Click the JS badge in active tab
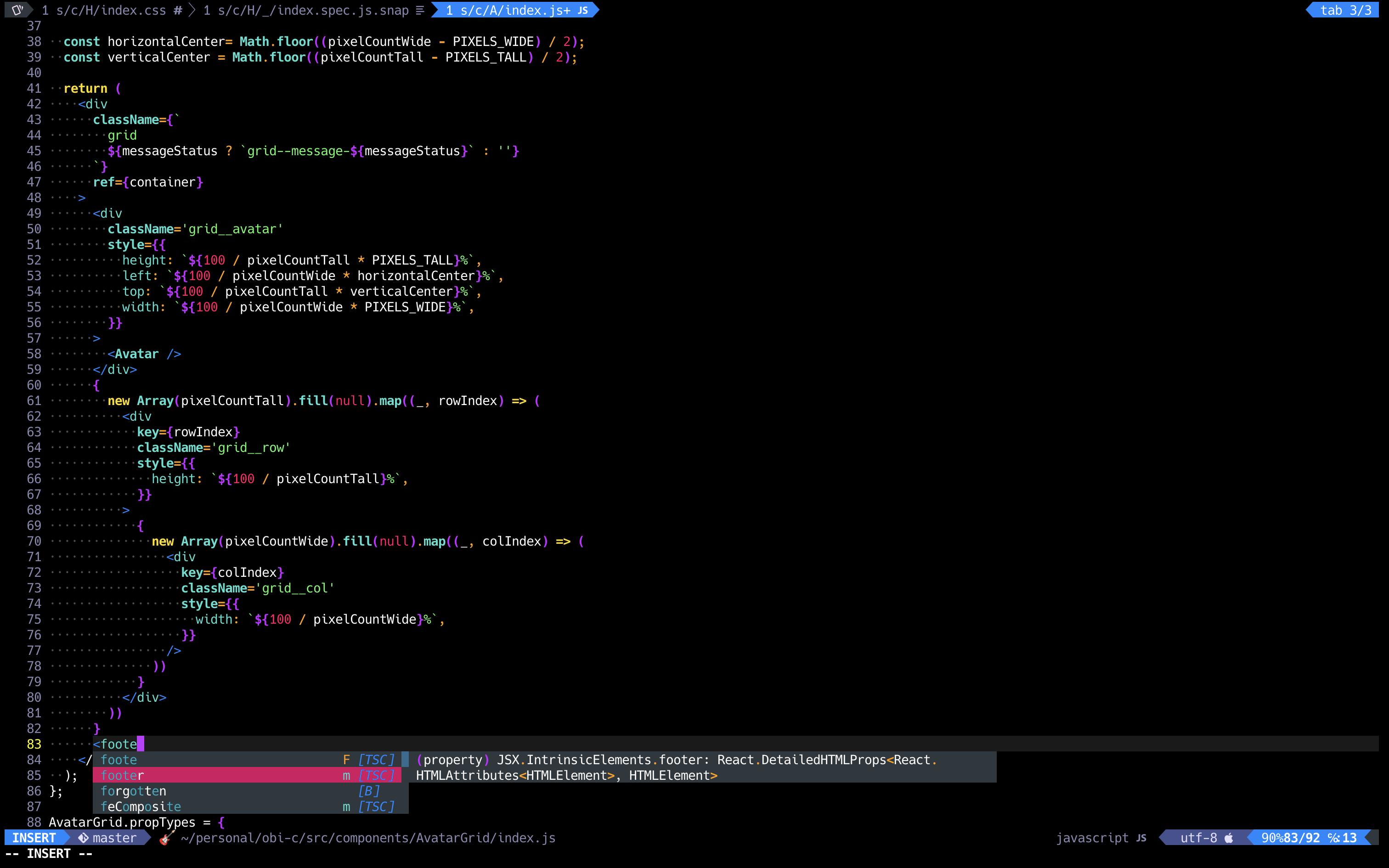This screenshot has width=1389, height=868. [582, 10]
